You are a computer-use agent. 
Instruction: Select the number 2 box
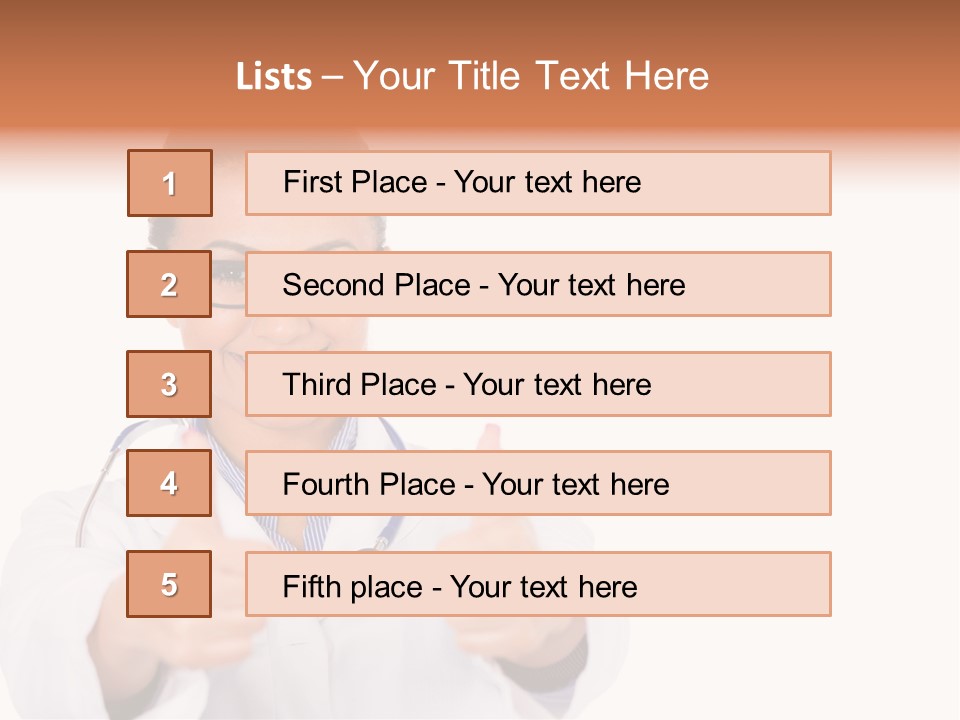tap(169, 284)
